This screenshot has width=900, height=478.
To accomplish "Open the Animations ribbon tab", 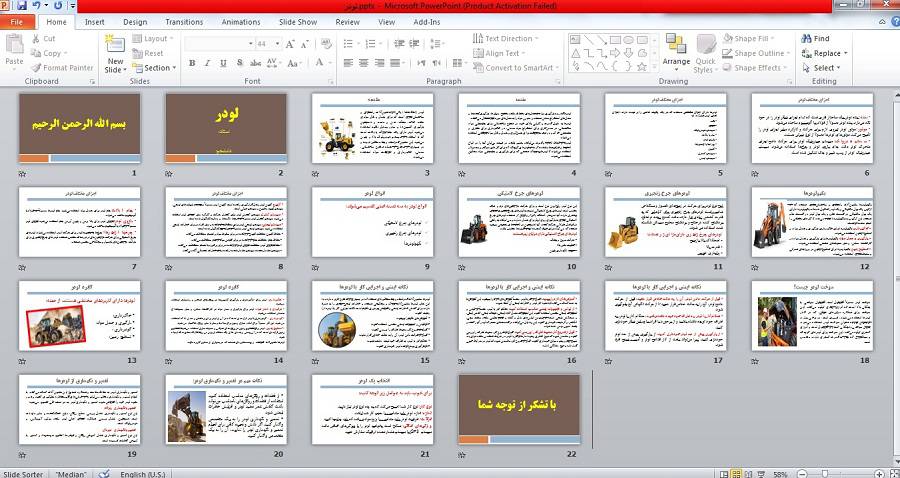I will pos(241,22).
